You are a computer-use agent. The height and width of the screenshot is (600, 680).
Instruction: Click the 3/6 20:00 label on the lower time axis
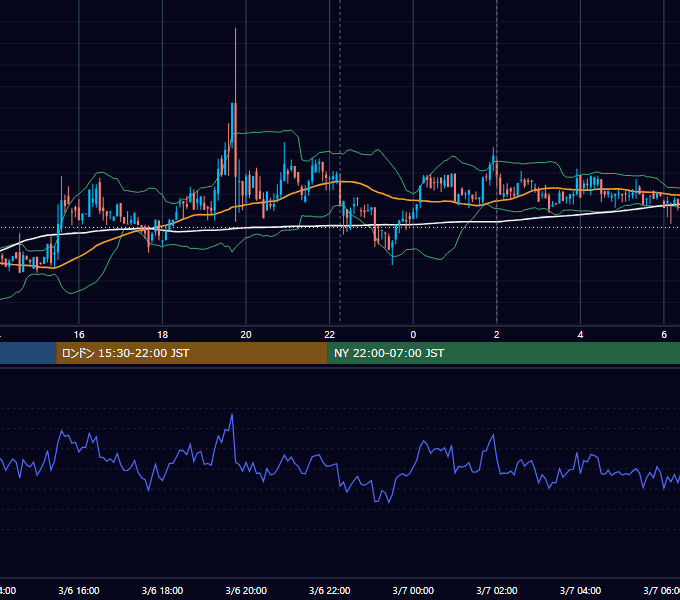coord(246,590)
